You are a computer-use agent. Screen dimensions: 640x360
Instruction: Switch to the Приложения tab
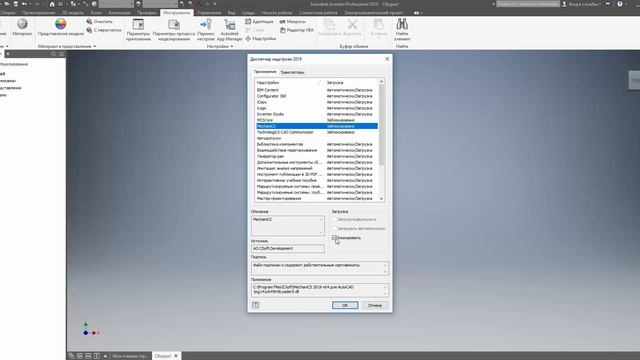(x=265, y=72)
